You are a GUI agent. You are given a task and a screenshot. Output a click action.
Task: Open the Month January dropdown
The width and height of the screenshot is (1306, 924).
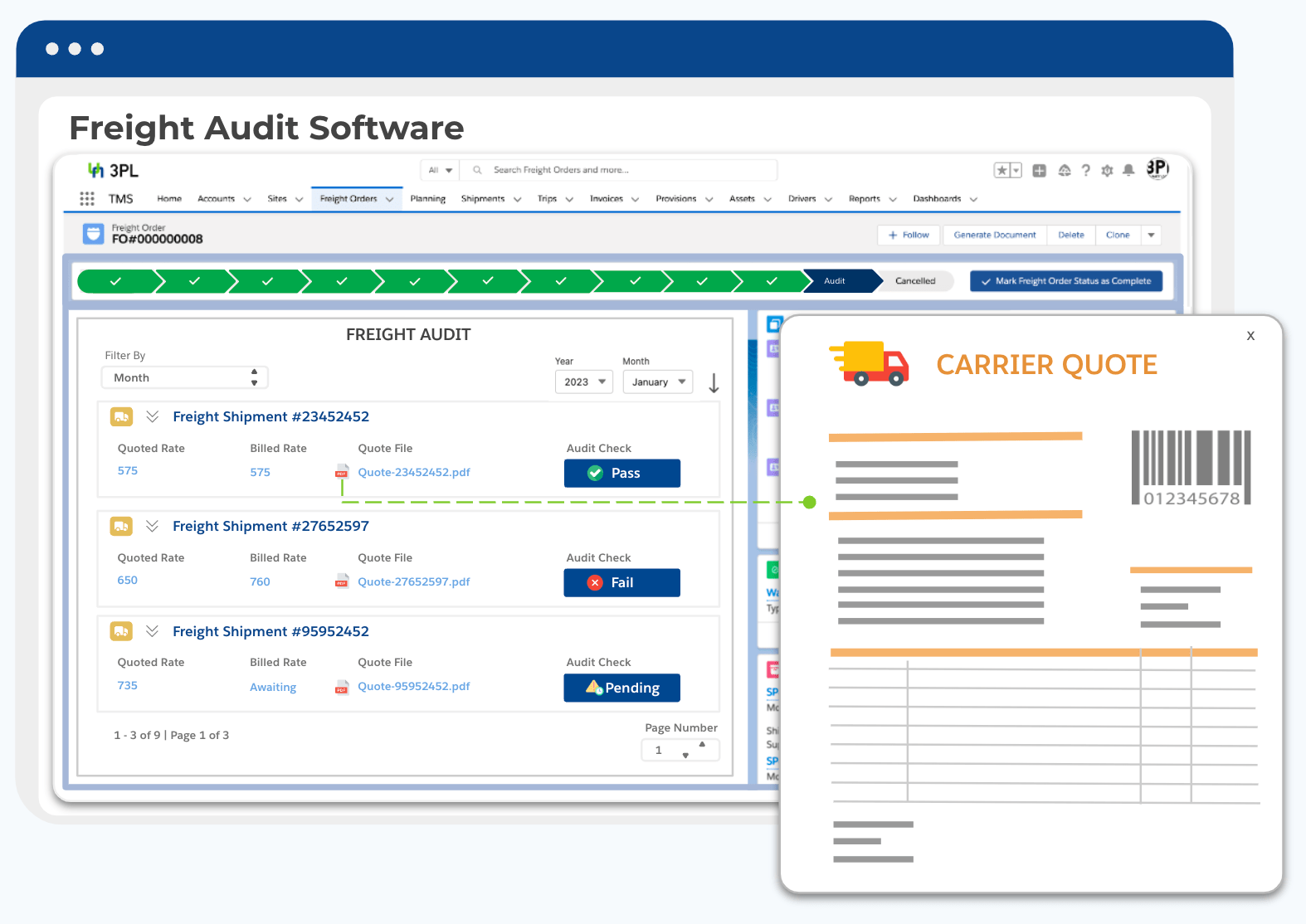point(658,382)
